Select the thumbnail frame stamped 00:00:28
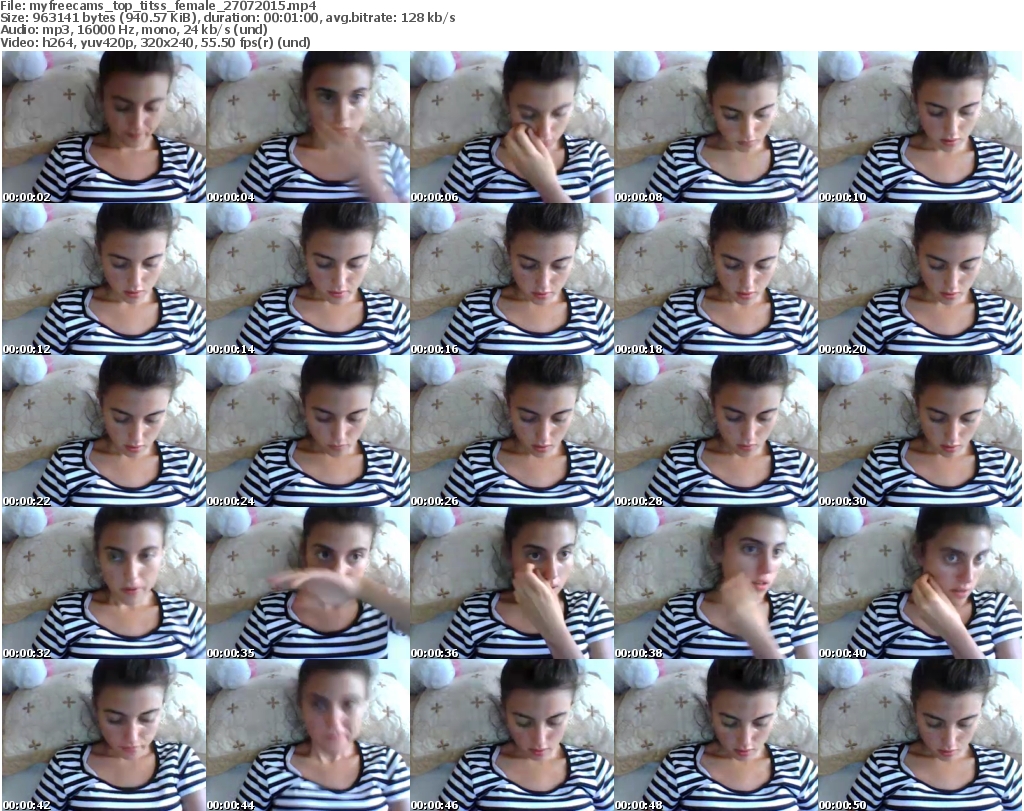 [716, 431]
